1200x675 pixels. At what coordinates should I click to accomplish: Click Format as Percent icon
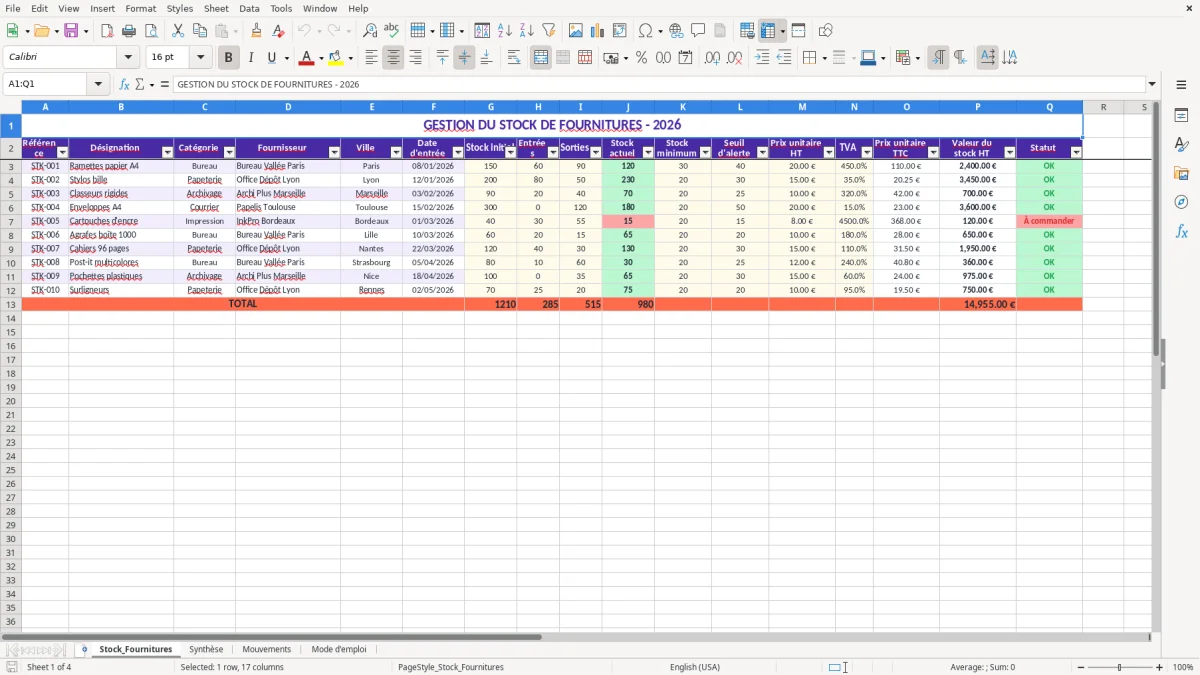641,58
